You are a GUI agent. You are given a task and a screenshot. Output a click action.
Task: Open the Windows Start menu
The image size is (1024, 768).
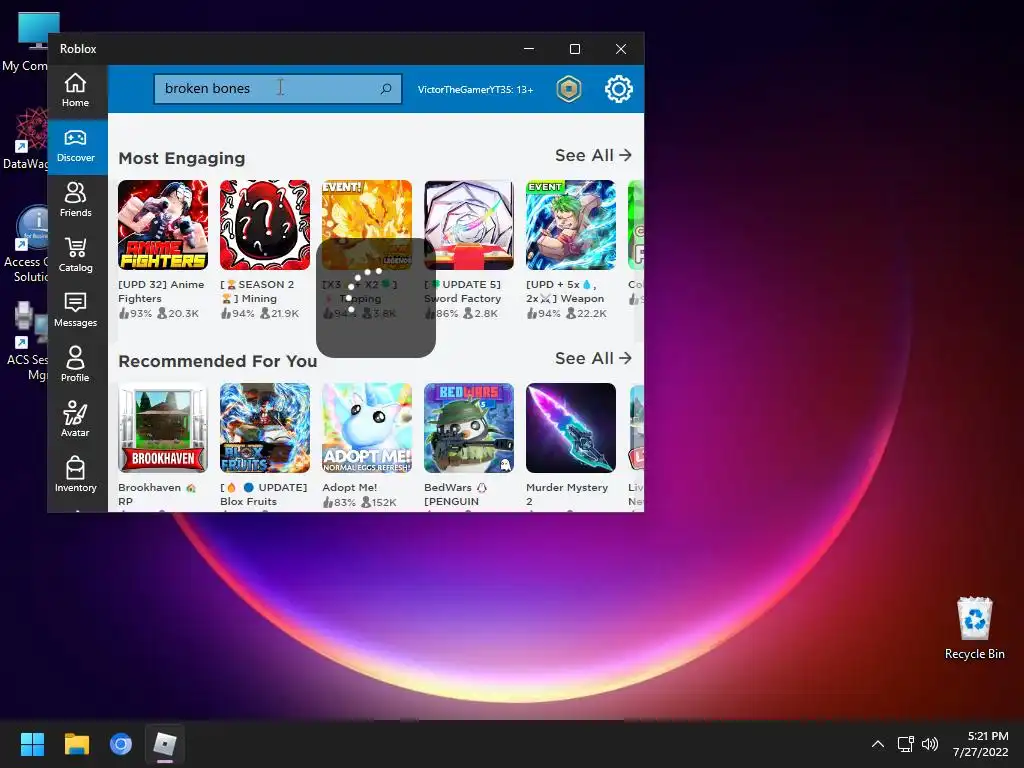tap(32, 744)
